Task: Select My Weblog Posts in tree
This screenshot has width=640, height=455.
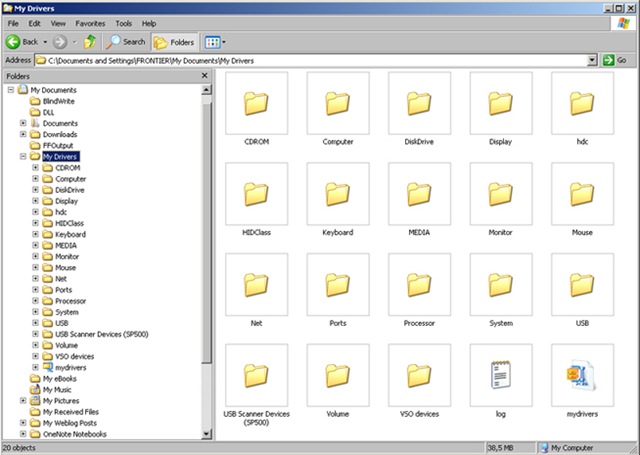Action: click(x=69, y=423)
